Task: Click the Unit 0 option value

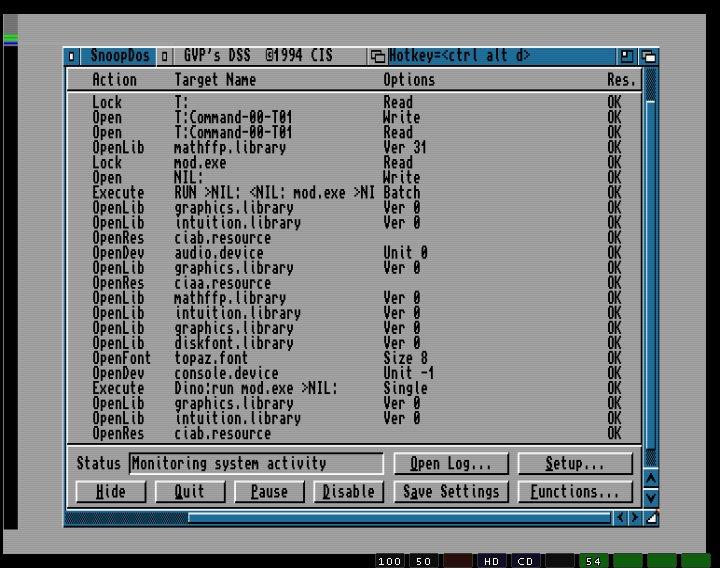Action: pos(405,253)
